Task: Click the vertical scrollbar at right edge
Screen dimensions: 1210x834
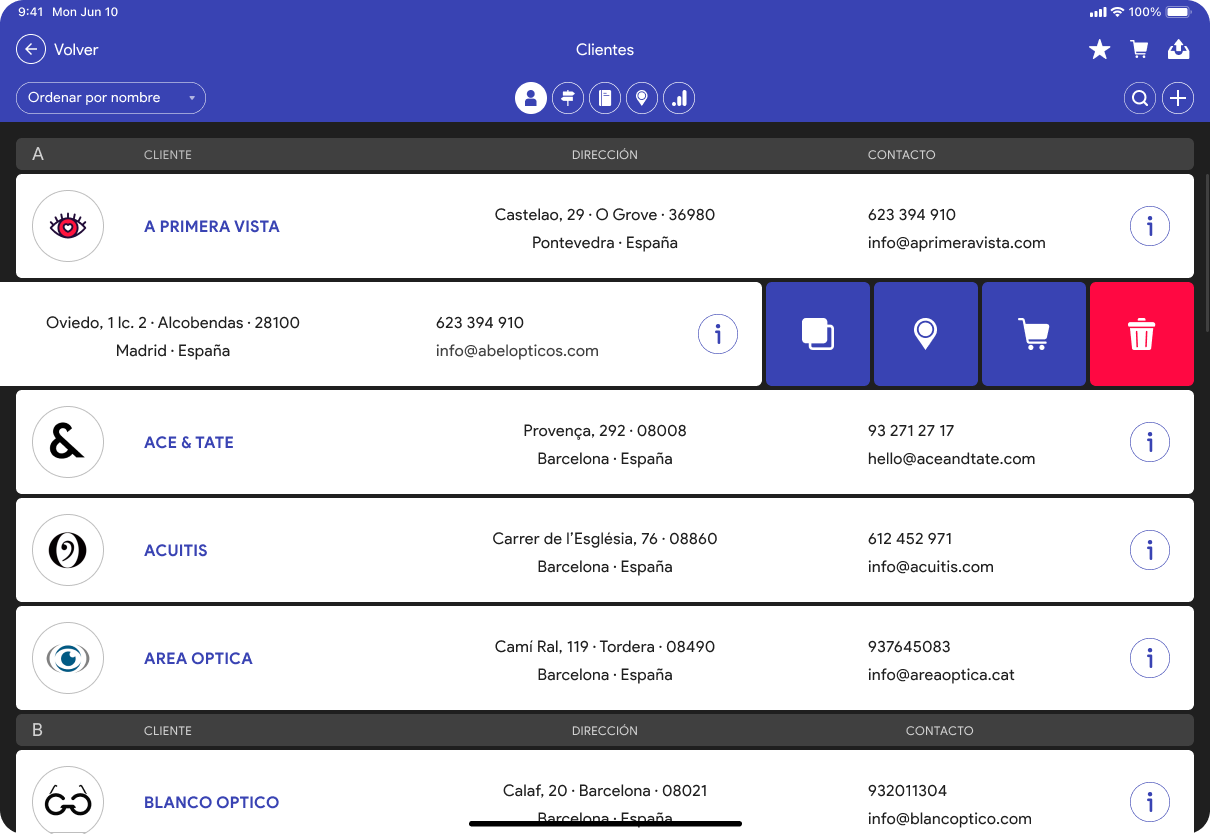Action: point(1206,252)
